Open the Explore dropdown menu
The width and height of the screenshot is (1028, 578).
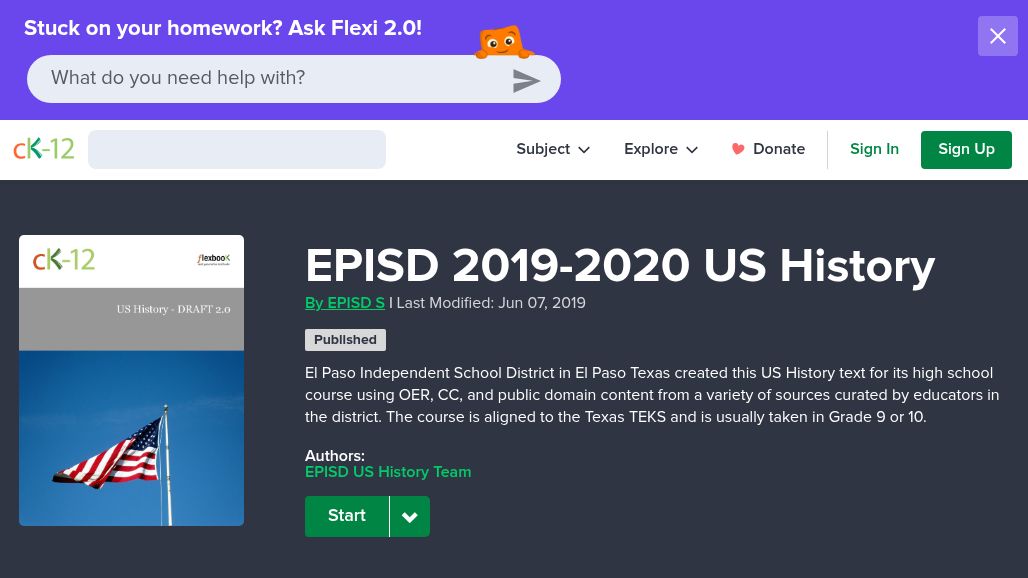tap(660, 149)
